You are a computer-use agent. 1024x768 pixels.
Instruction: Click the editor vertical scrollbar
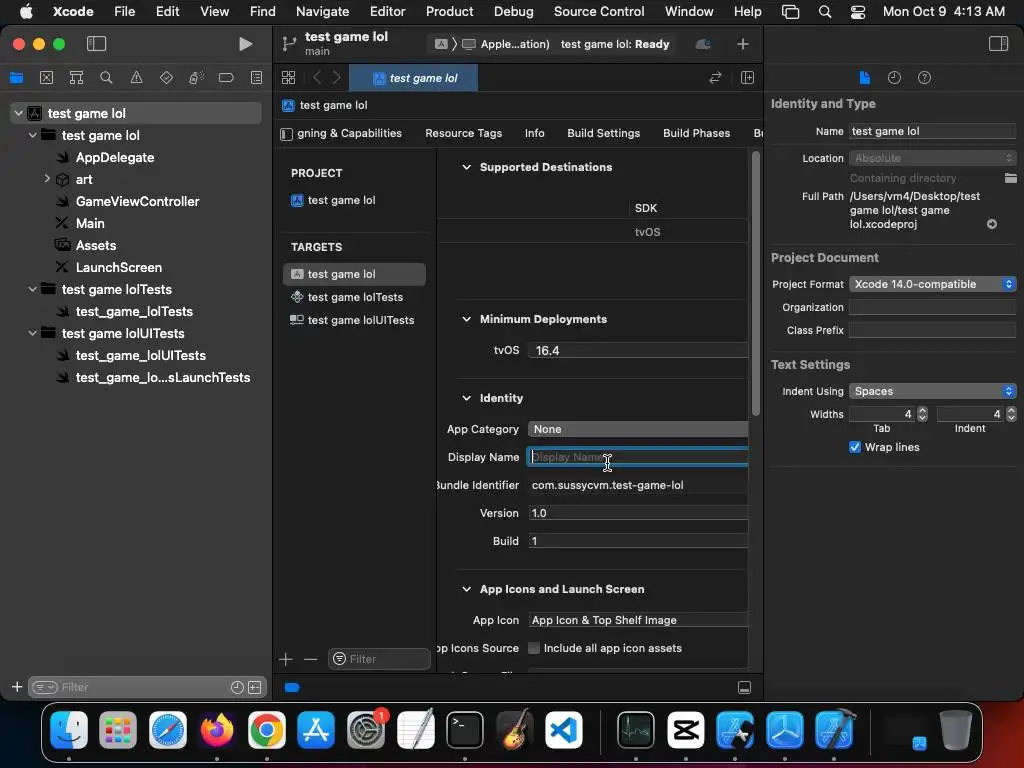pos(756,283)
